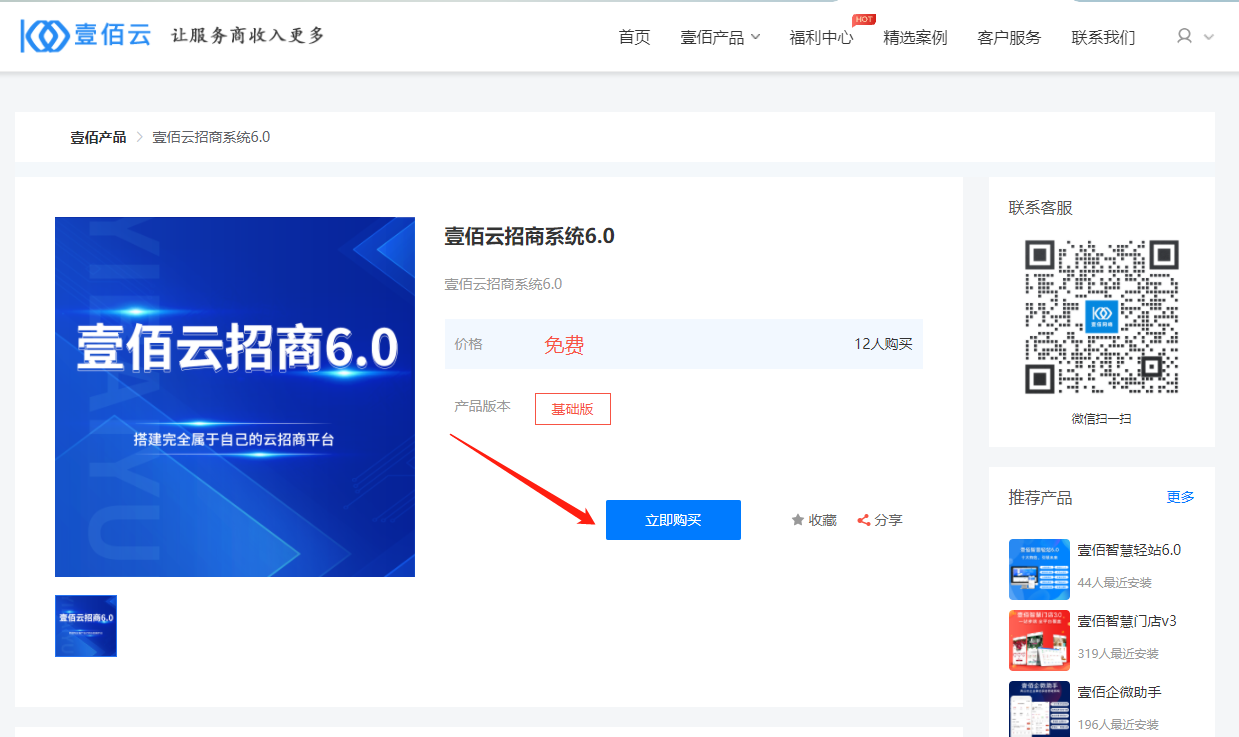The height and width of the screenshot is (737, 1239).
Task: Click the 让服务商收入更多 slogan
Action: click(248, 36)
